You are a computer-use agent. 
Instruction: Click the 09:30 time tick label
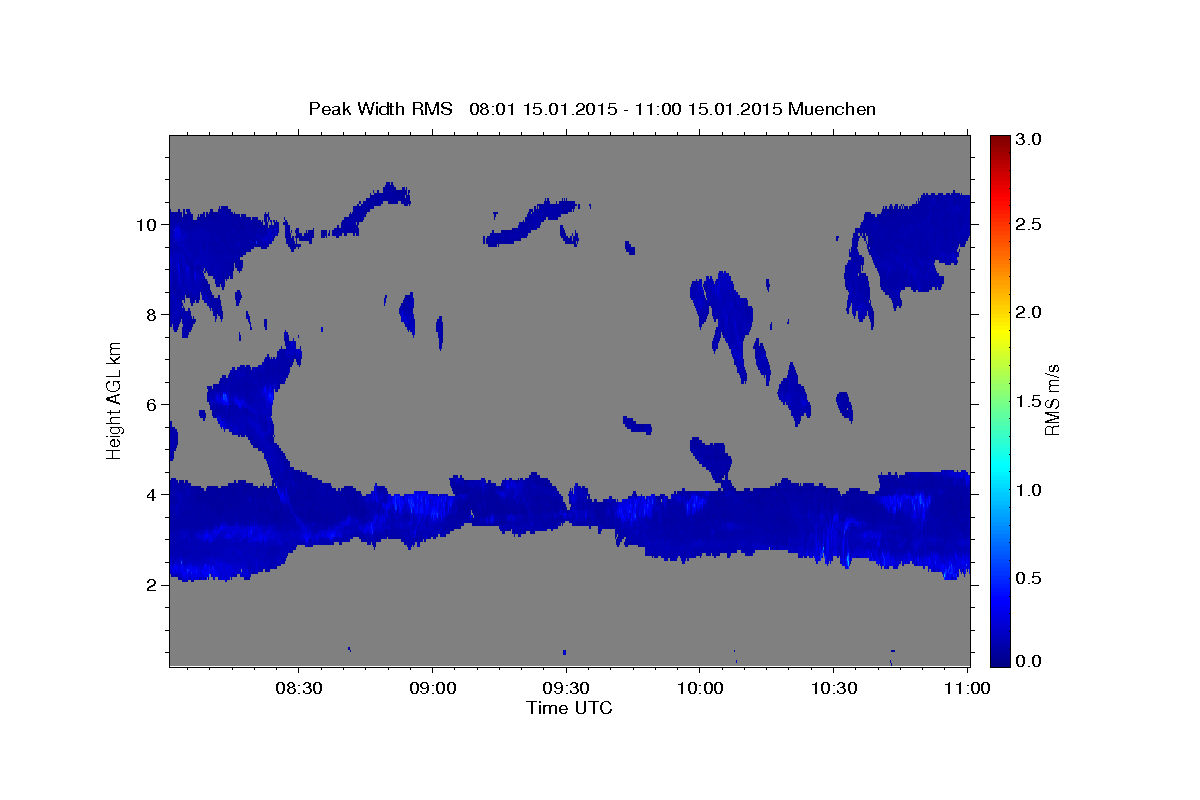coord(566,689)
